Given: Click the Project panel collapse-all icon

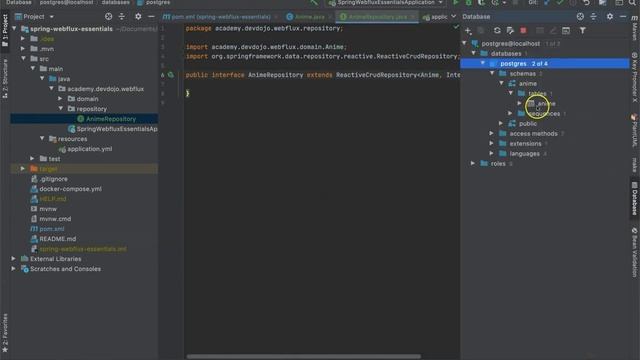Looking at the screenshot, I should [x=122, y=17].
